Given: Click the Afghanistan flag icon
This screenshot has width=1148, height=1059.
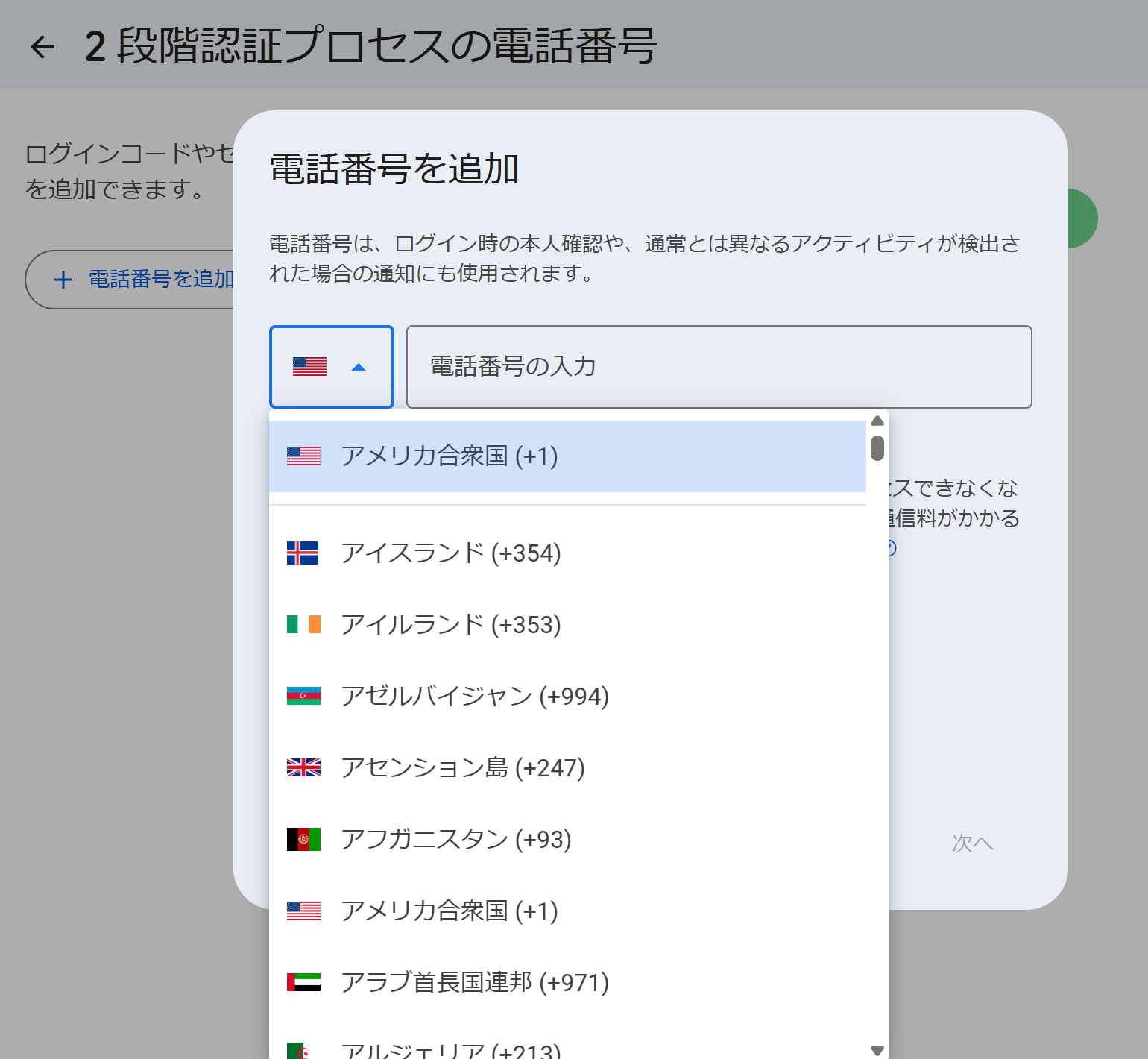Looking at the screenshot, I should [303, 839].
